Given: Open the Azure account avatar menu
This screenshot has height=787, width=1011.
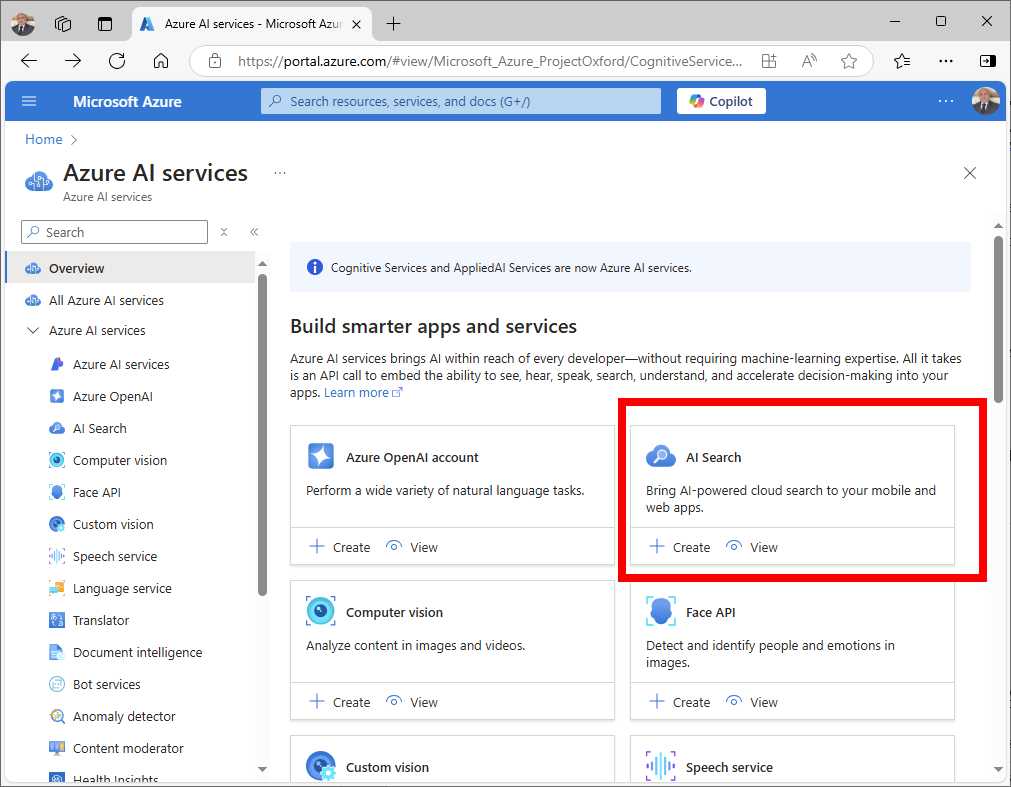Looking at the screenshot, I should pos(985,101).
